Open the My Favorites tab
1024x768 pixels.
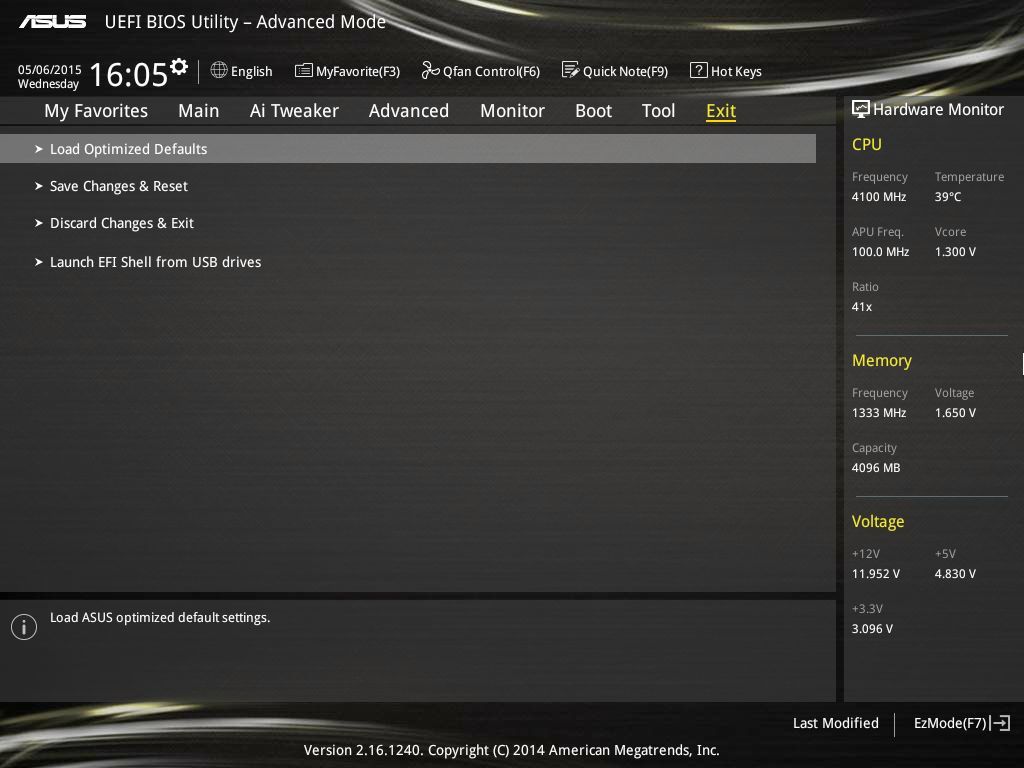point(96,111)
